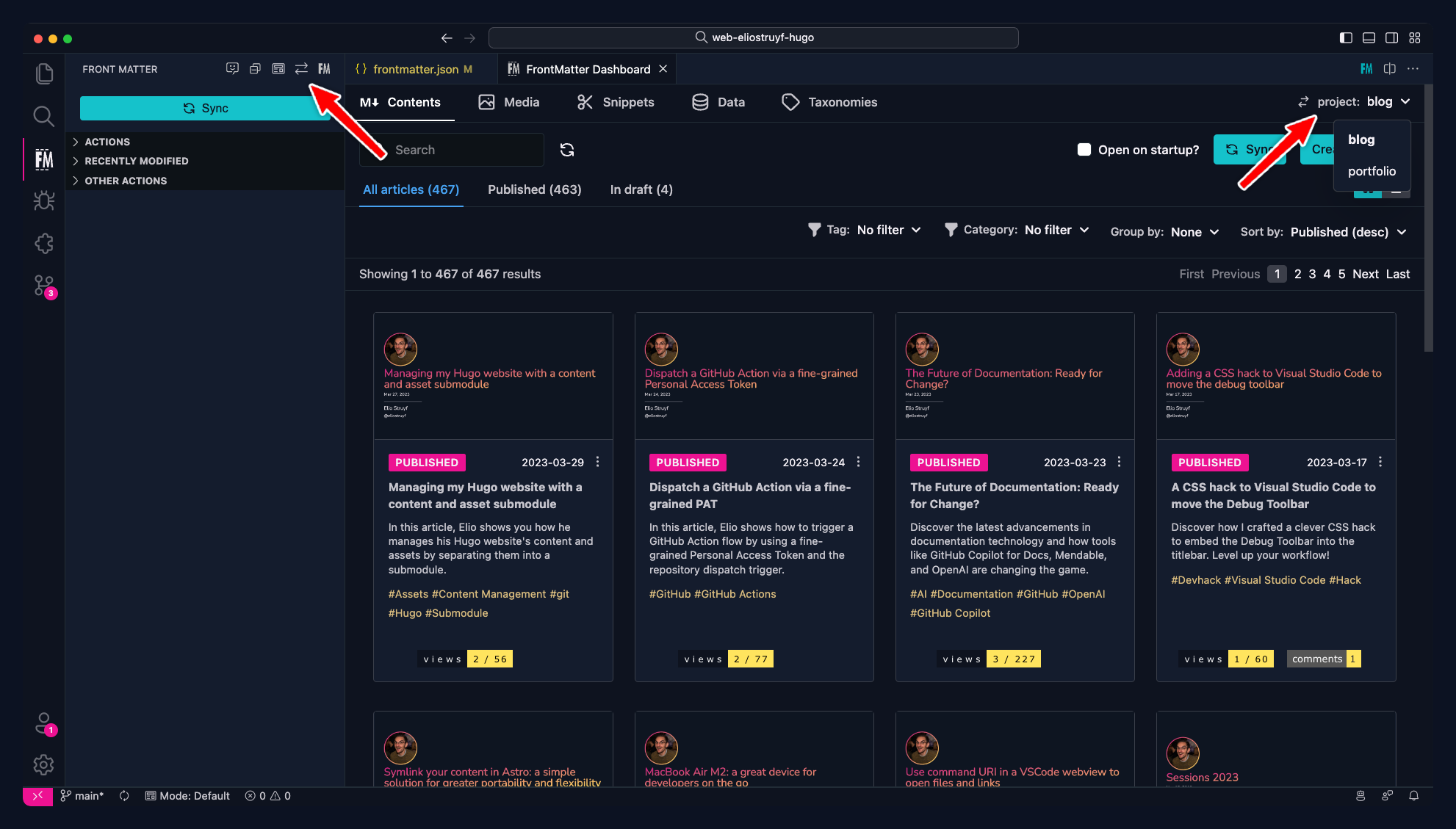Switch to the Taxonomies tab
The width and height of the screenshot is (1456, 829).
830,102
